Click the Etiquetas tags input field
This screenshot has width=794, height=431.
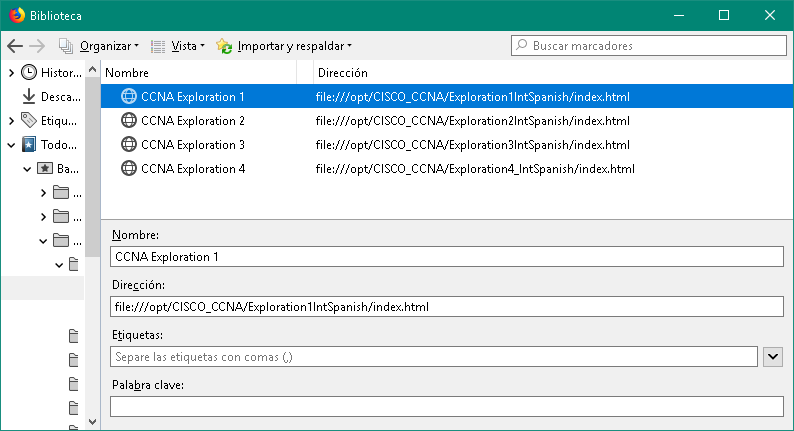[433, 357]
